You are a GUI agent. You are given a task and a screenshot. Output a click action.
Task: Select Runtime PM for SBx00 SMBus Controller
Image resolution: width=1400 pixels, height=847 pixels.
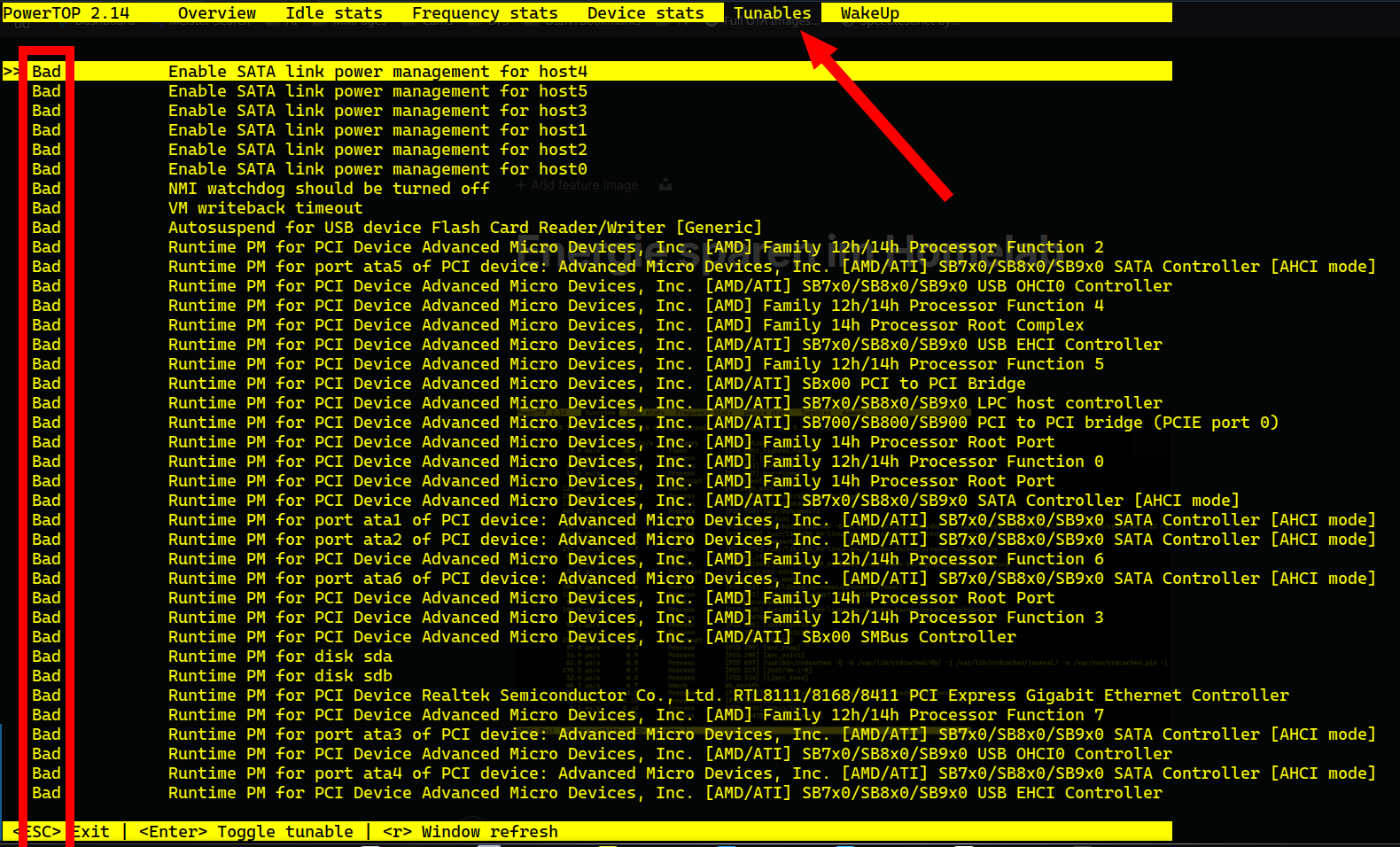click(x=593, y=637)
